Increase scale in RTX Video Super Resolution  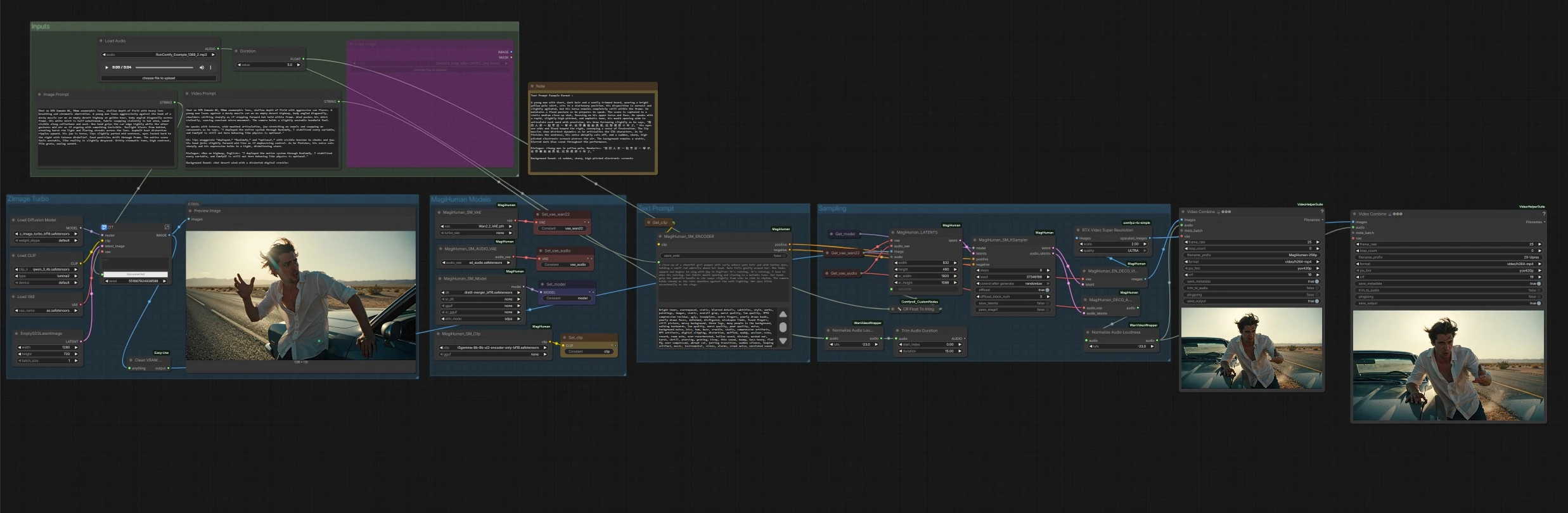click(1145, 244)
